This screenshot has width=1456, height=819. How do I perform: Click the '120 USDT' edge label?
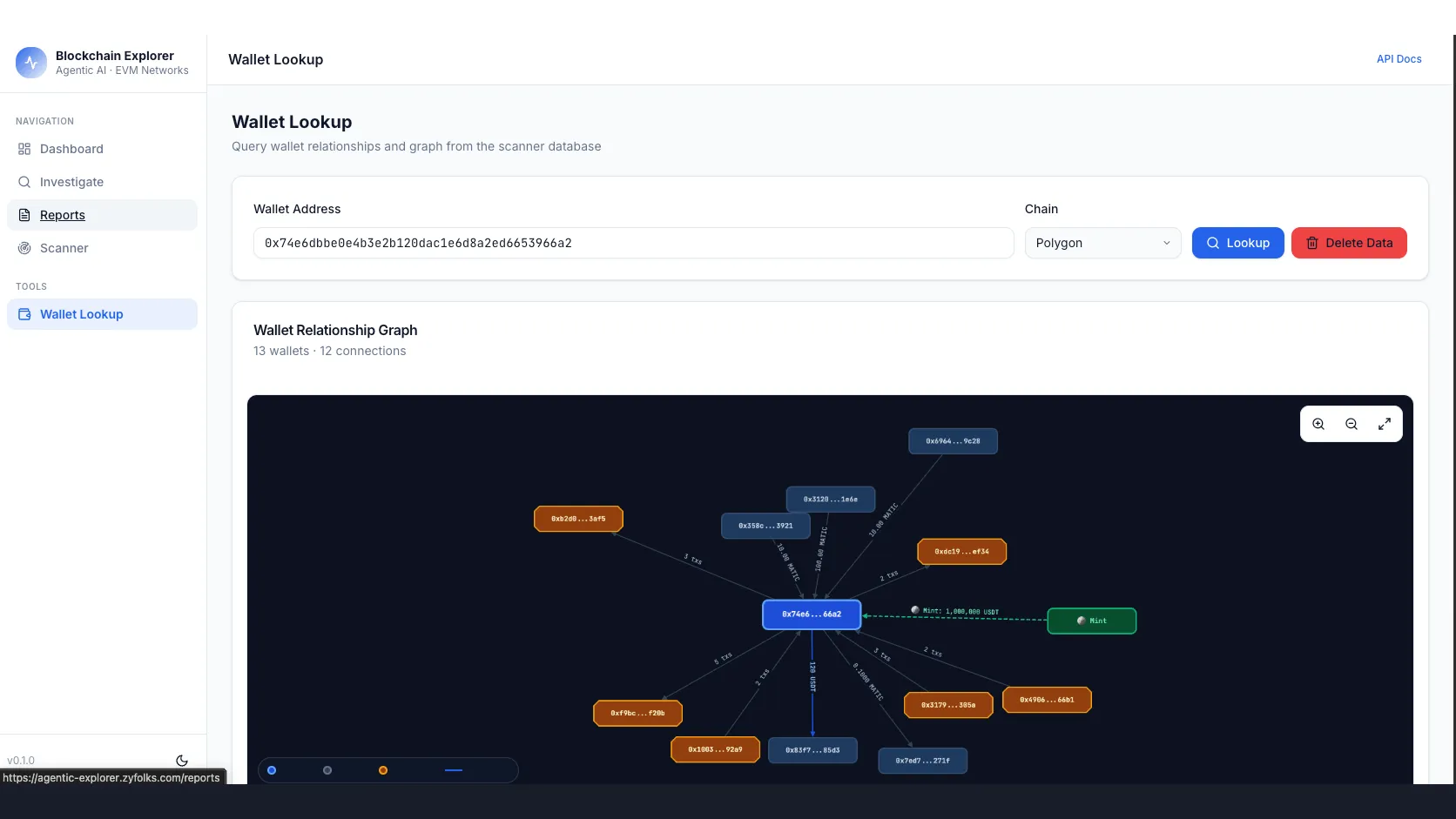click(x=812, y=676)
